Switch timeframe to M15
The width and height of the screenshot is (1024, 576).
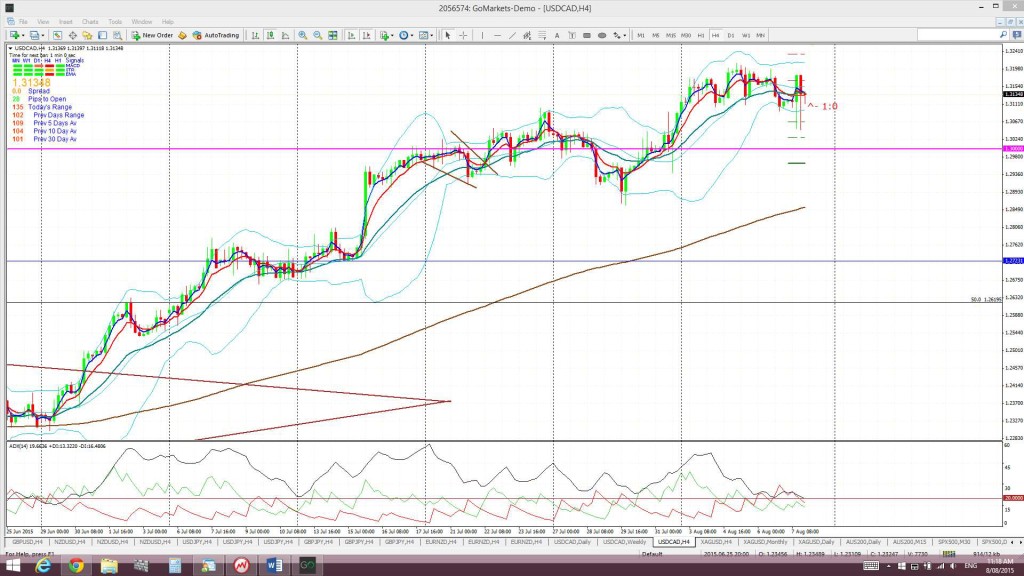(671, 35)
